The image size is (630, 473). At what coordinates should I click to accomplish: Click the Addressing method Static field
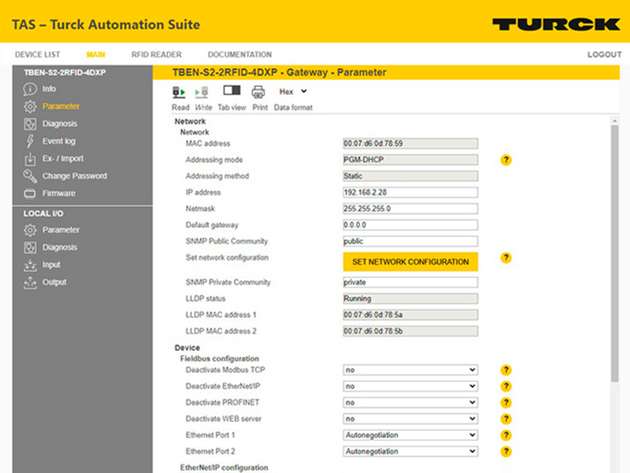410,176
